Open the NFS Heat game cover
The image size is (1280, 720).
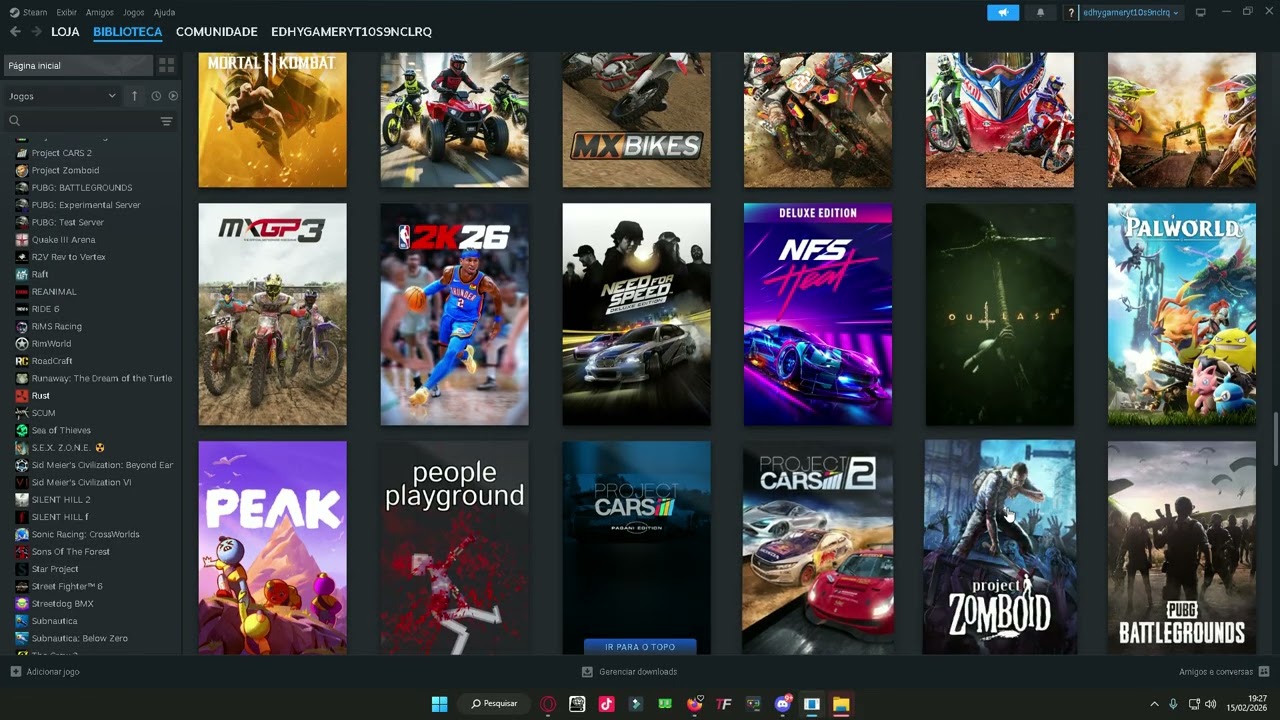818,314
